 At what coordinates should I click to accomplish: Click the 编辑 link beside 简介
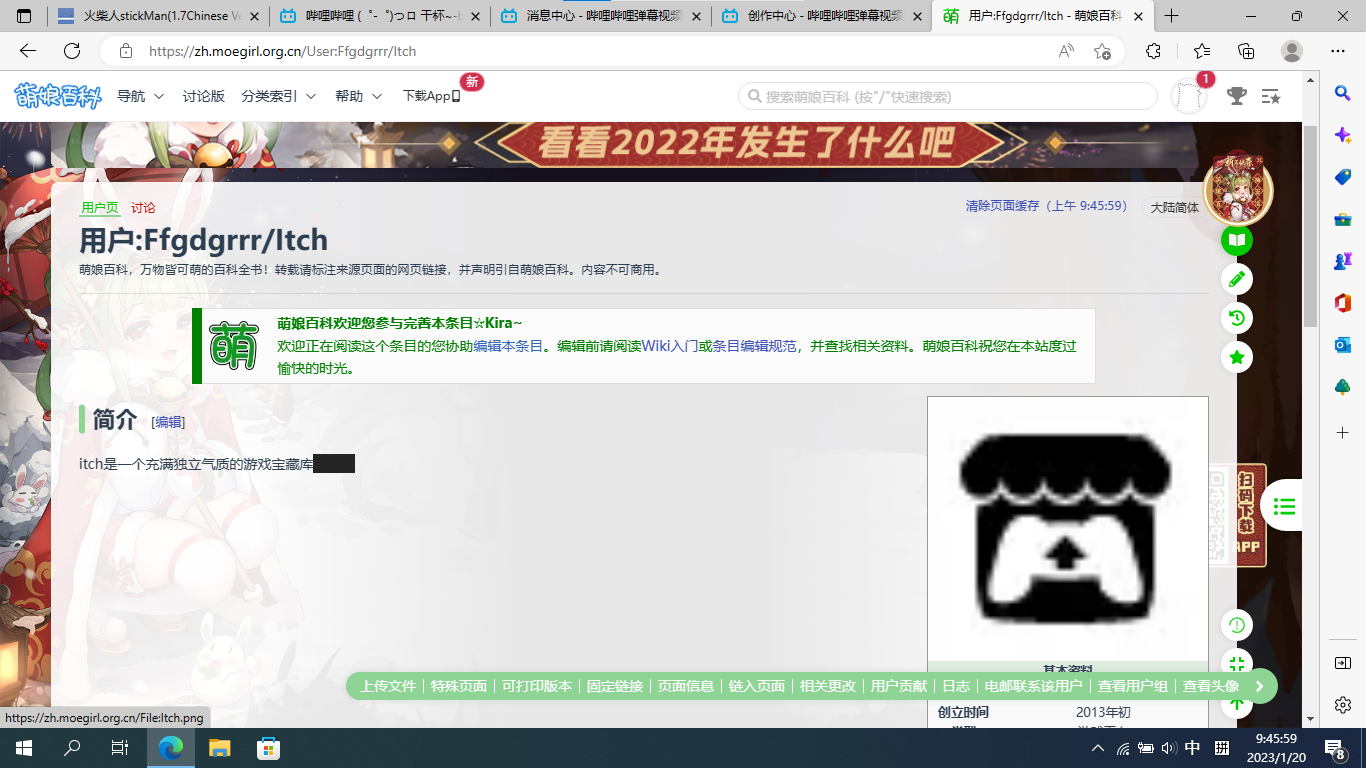(168, 422)
